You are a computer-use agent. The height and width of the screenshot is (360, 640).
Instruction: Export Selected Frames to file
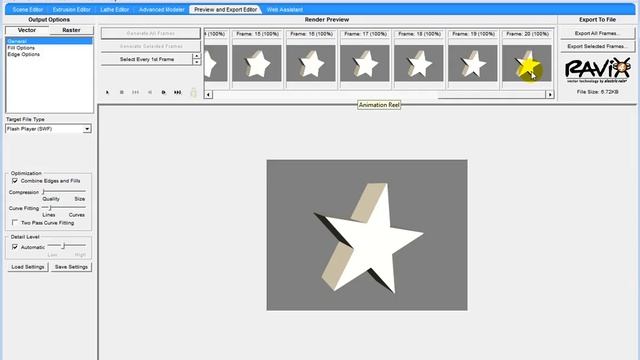pos(597,46)
